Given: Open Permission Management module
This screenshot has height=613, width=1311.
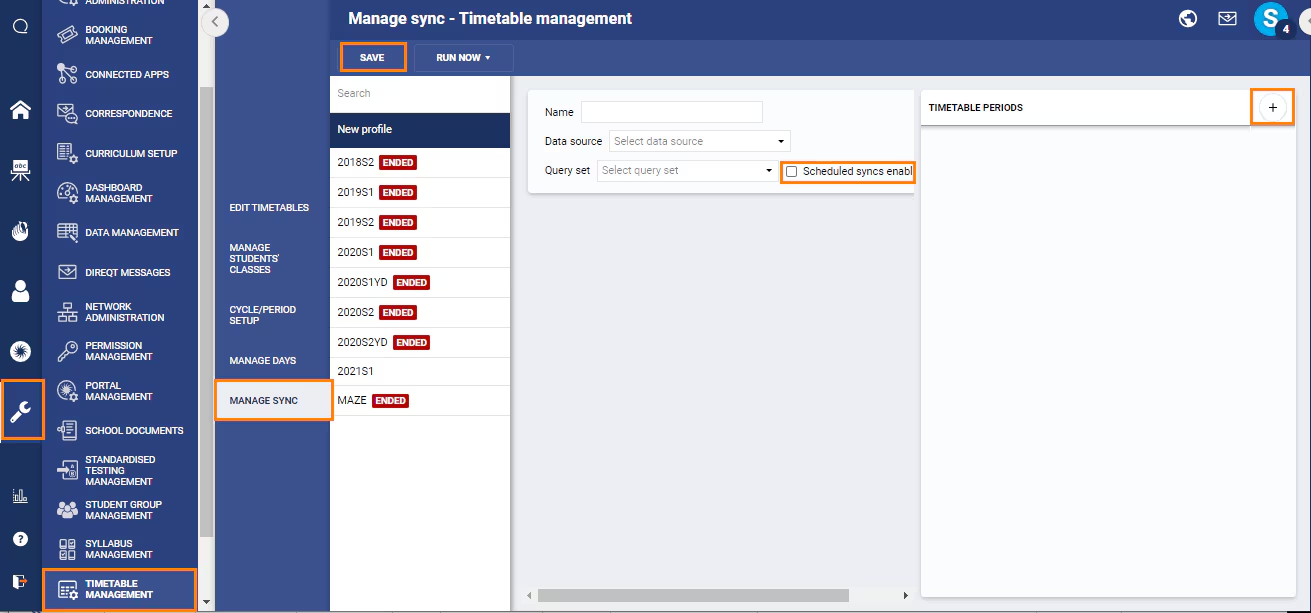Looking at the screenshot, I should (x=119, y=351).
